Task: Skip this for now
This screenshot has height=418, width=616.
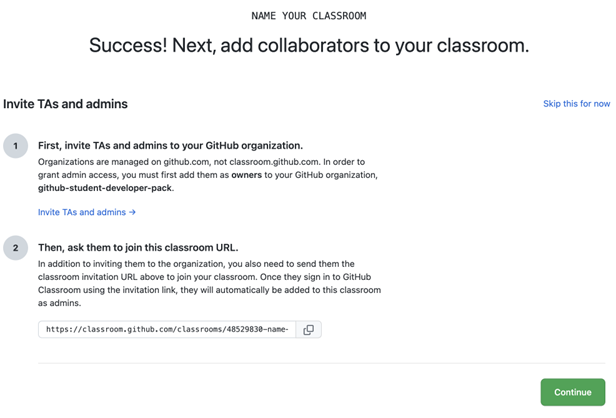Action: click(x=576, y=104)
